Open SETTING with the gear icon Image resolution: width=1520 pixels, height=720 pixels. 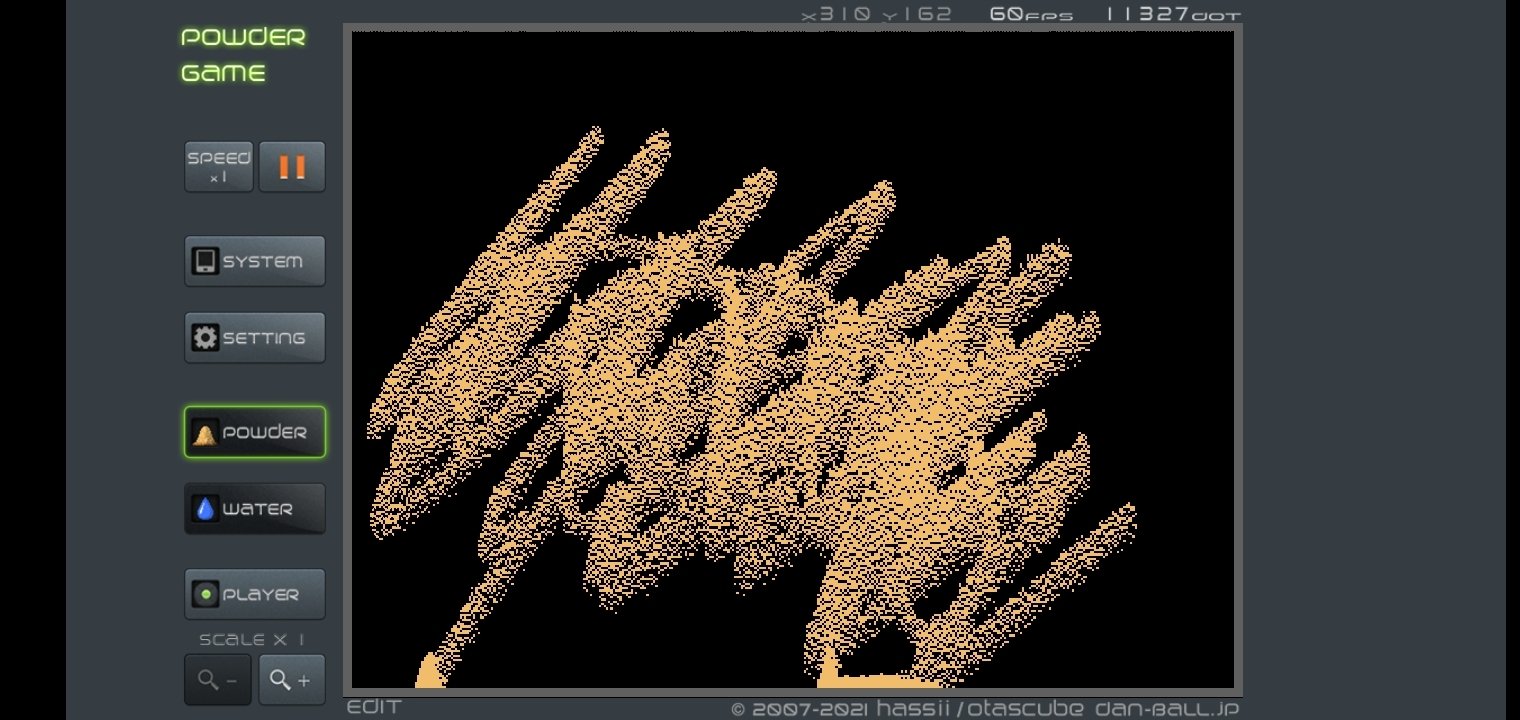(x=255, y=338)
